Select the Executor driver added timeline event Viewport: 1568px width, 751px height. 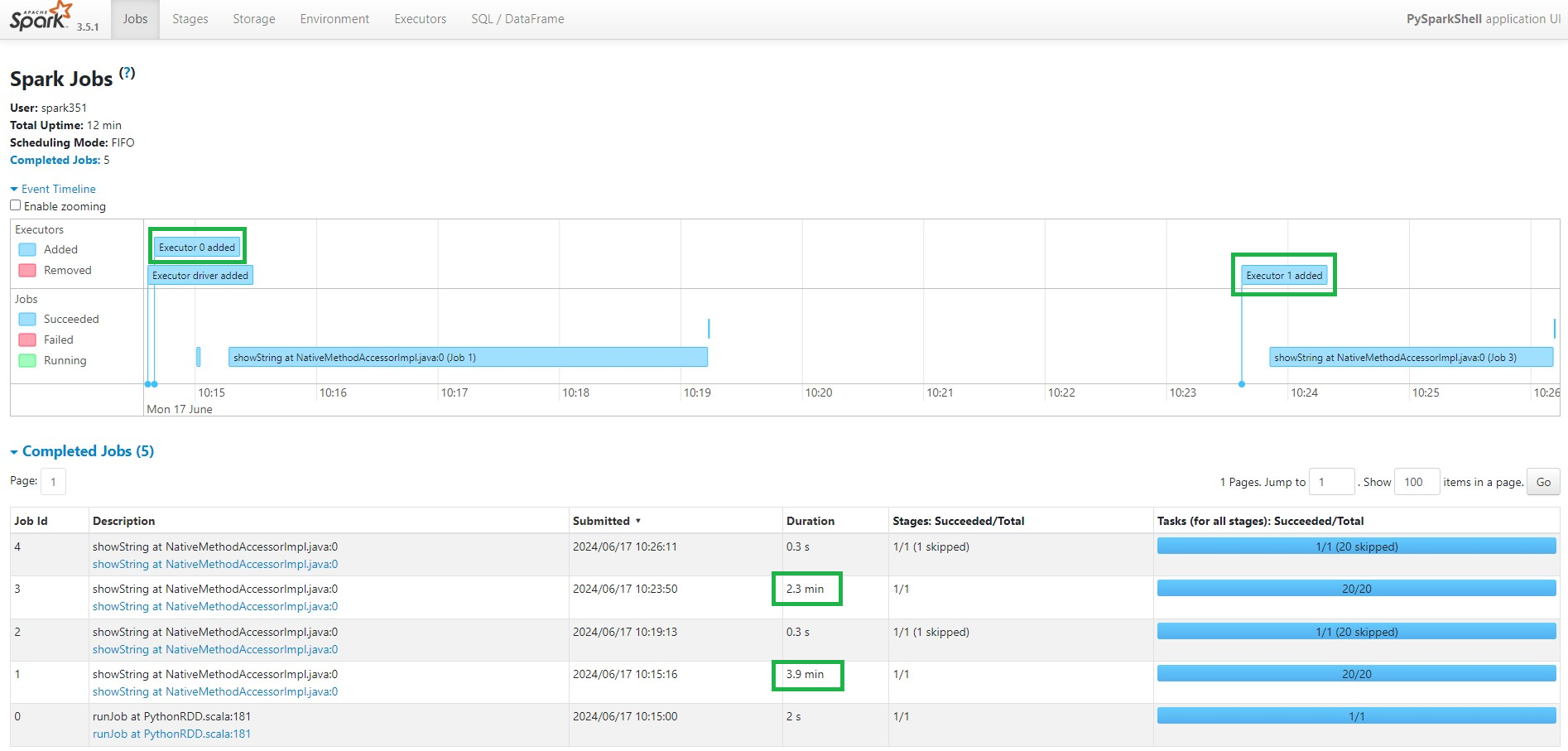(200, 276)
